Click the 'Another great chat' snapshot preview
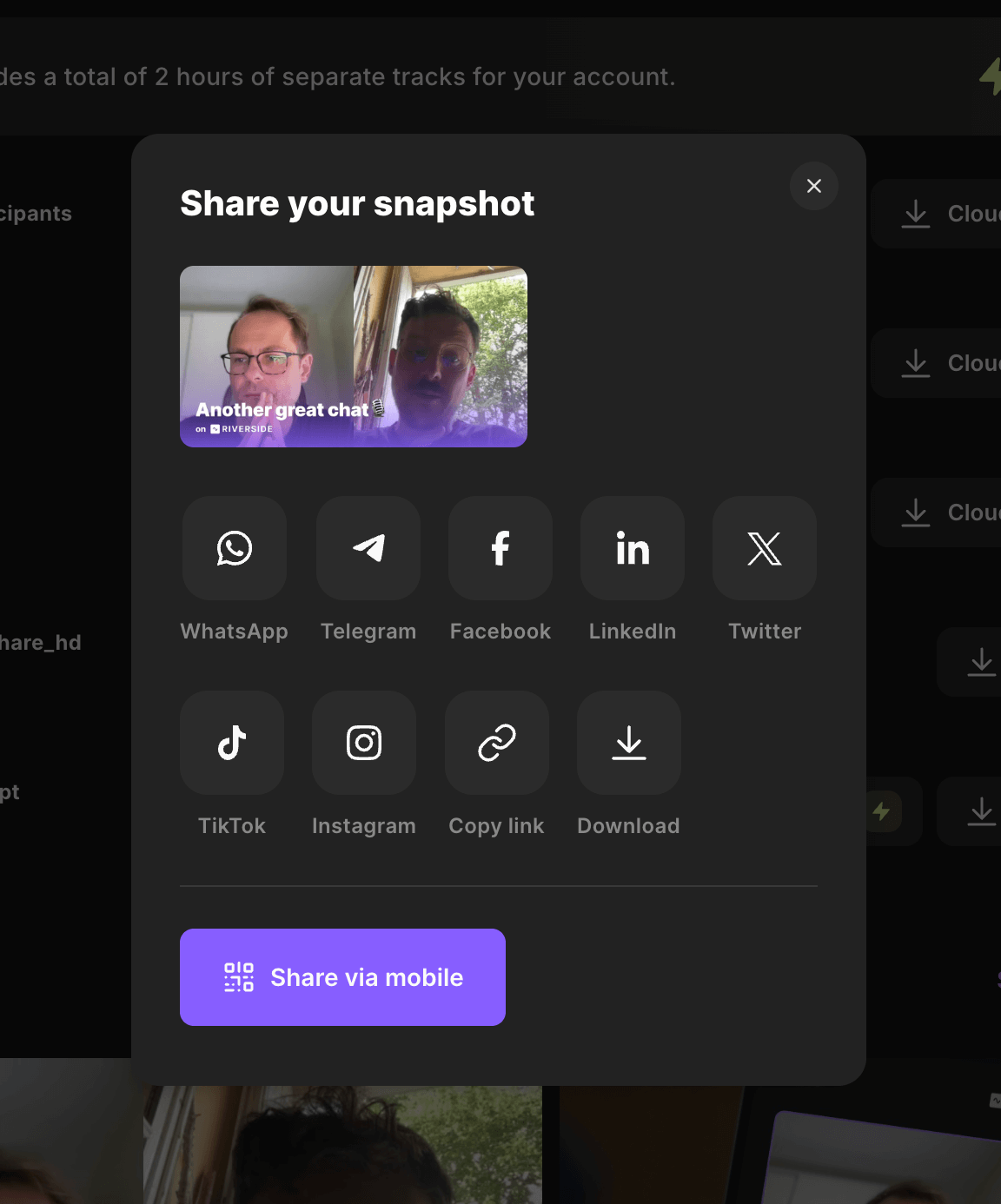The image size is (1001, 1204). tap(354, 357)
